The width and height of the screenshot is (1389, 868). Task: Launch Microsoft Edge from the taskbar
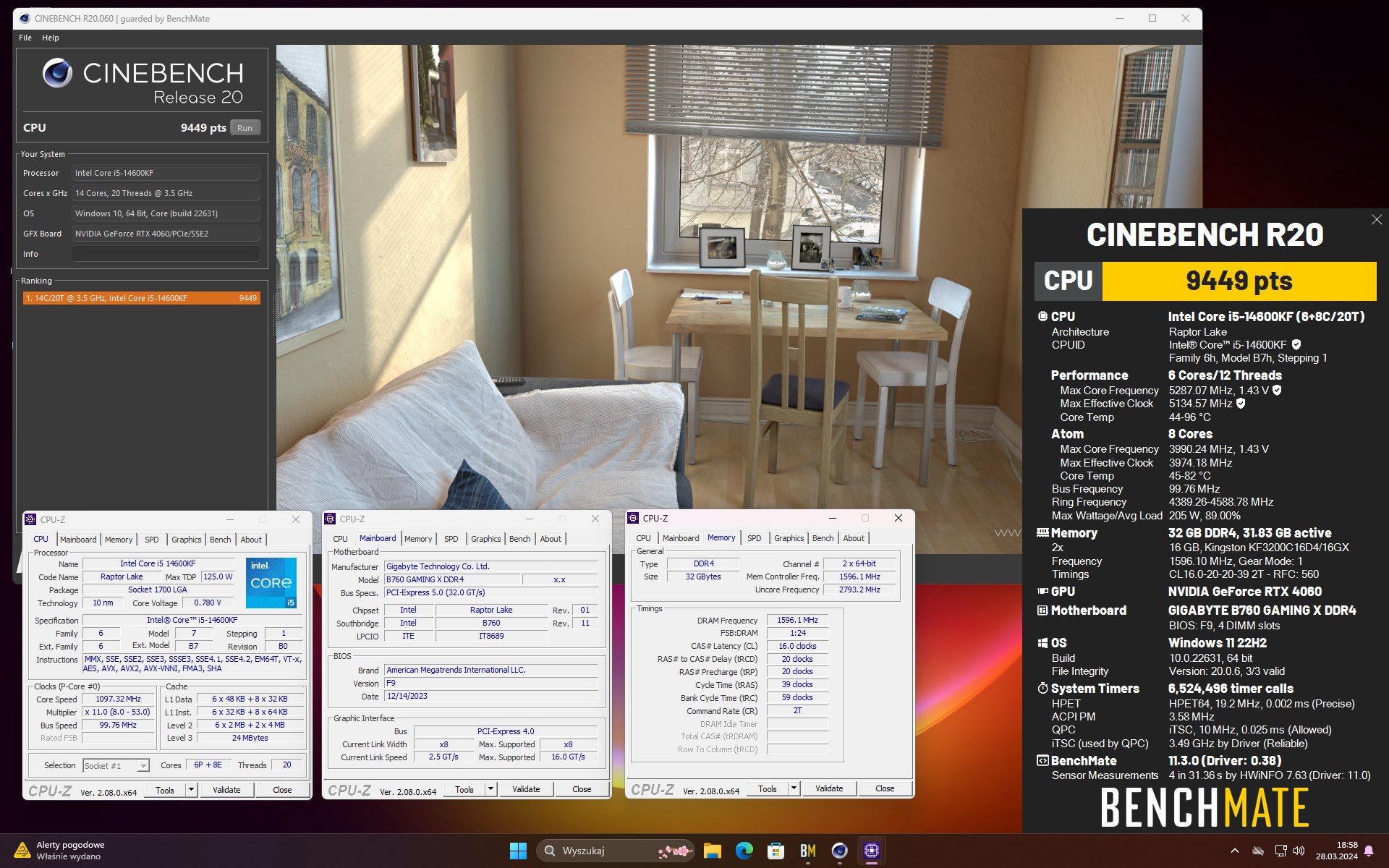(x=744, y=851)
